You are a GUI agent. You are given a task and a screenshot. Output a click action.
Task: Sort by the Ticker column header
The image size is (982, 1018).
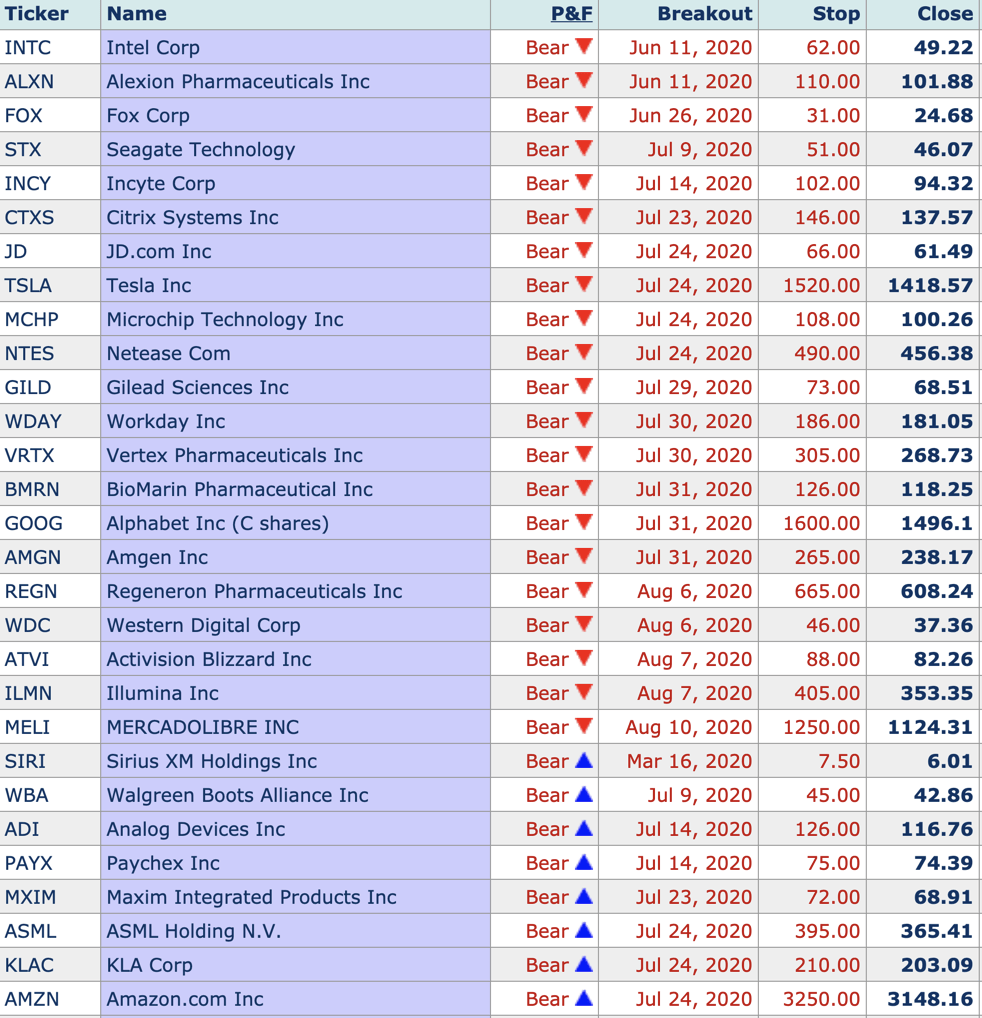(37, 14)
